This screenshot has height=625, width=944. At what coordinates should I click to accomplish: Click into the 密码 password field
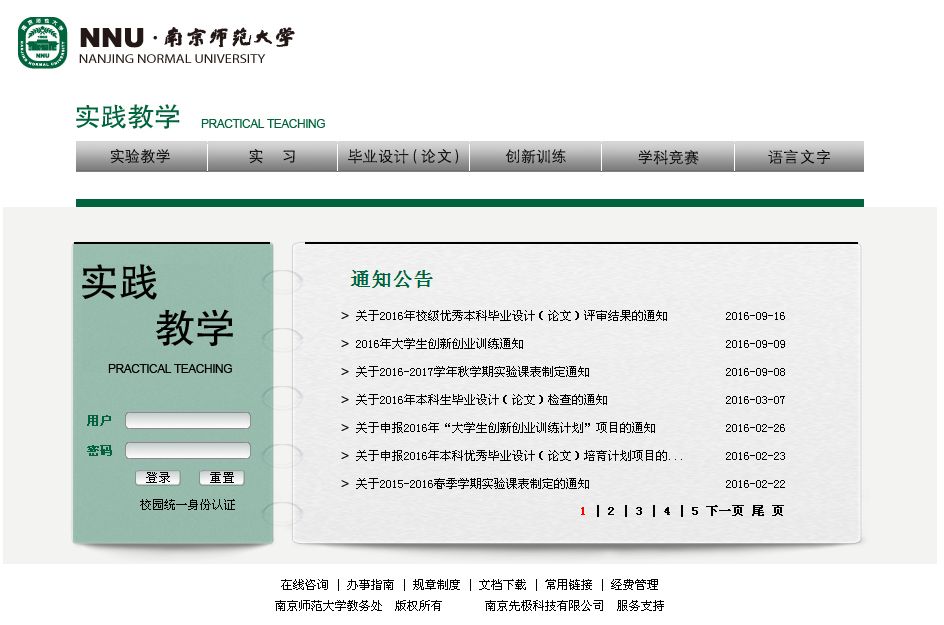point(188,451)
